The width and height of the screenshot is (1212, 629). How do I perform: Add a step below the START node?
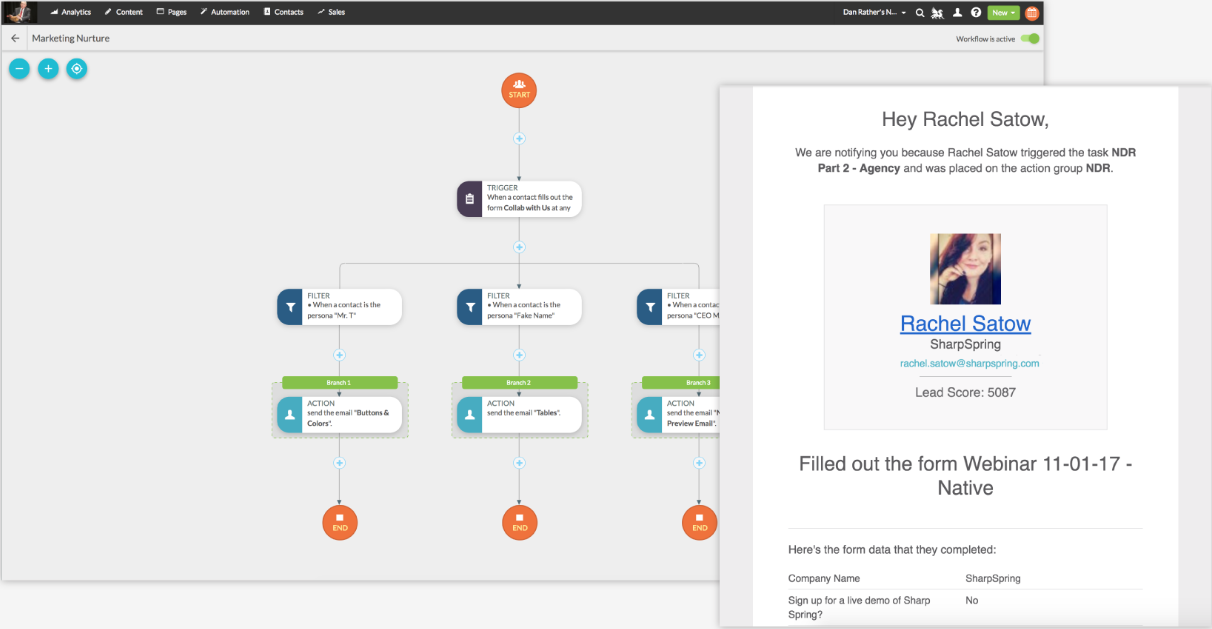pyautogui.click(x=519, y=139)
